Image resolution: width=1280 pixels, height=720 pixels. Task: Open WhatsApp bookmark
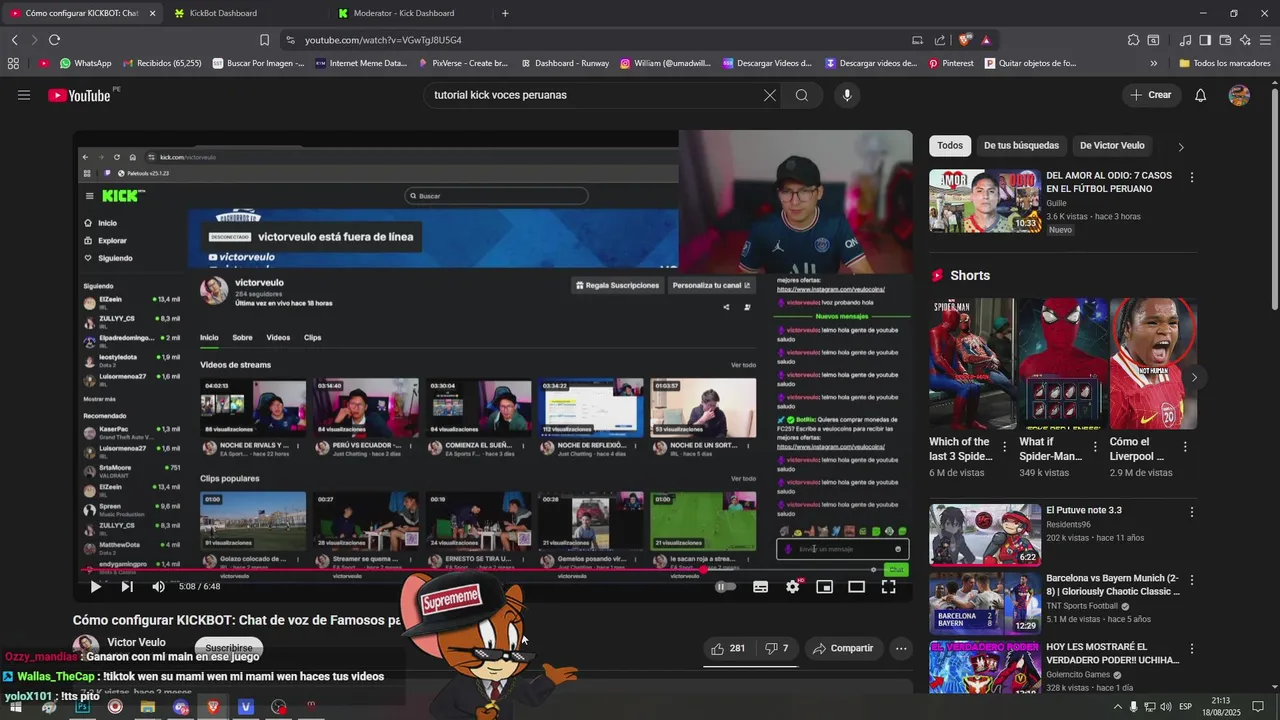(86, 63)
